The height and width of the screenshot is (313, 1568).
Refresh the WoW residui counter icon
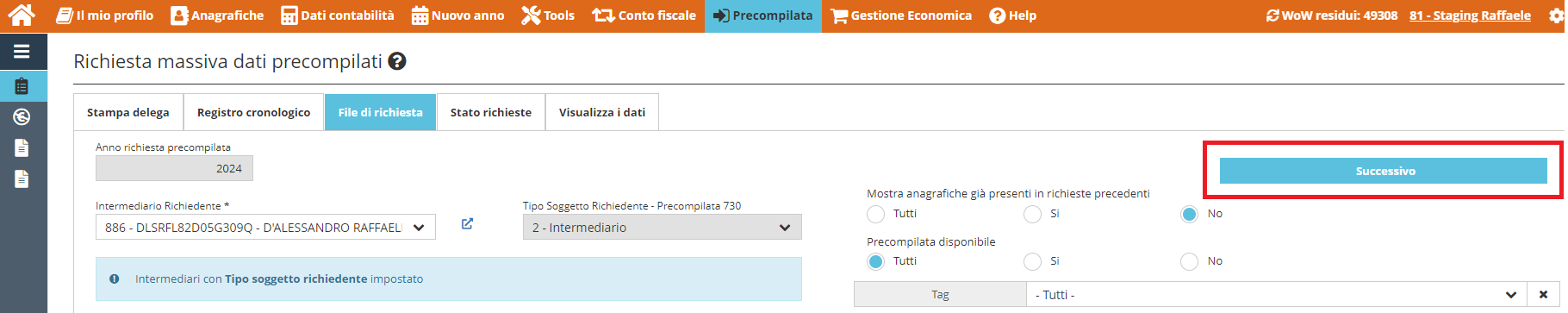pyautogui.click(x=1272, y=16)
